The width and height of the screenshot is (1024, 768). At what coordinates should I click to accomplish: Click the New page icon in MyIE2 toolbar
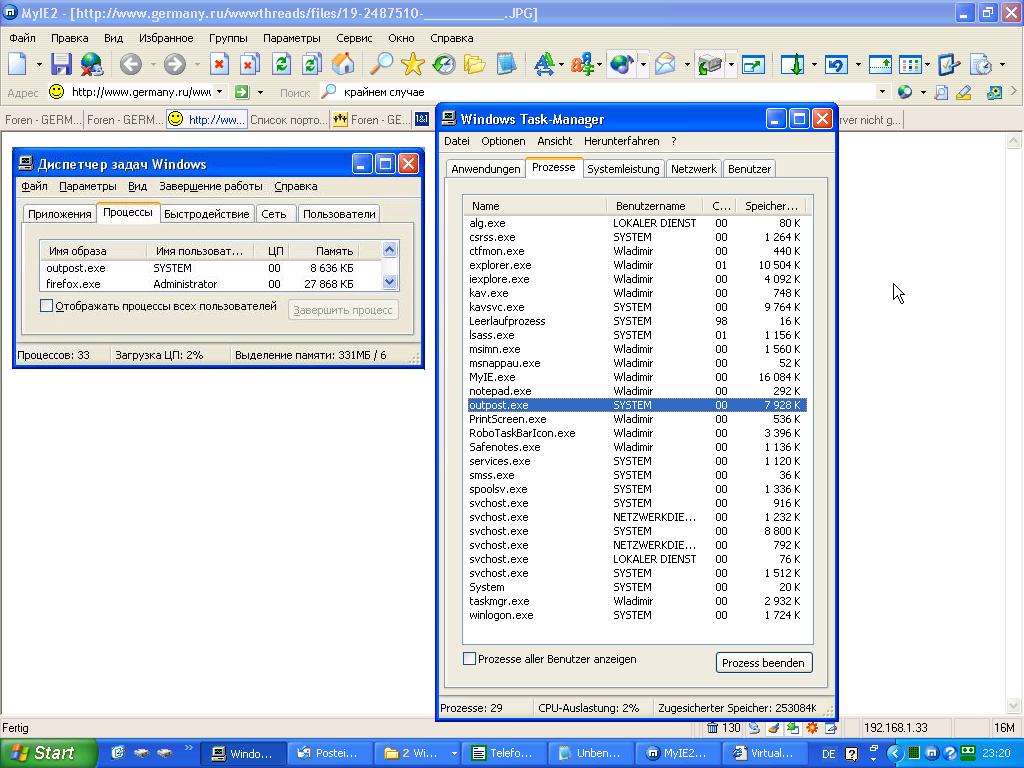pyautogui.click(x=18, y=64)
